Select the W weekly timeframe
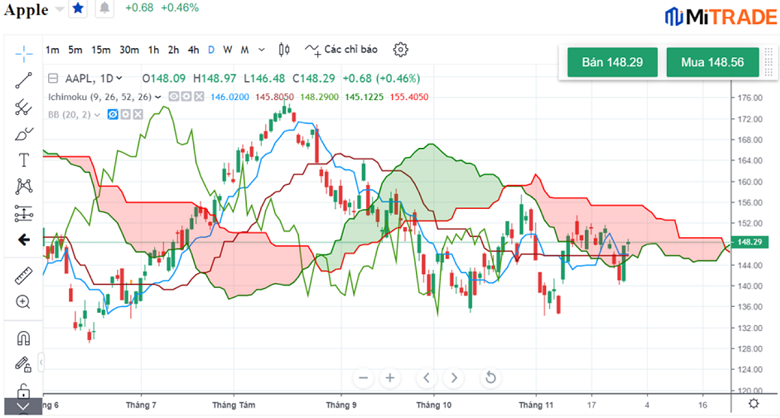 (227, 50)
